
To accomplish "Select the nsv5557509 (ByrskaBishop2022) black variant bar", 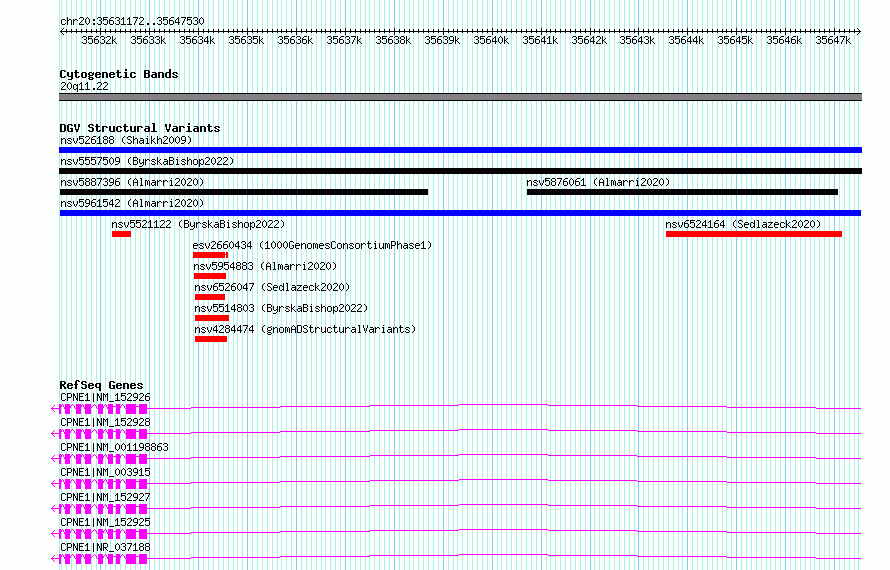I will 460,171.
